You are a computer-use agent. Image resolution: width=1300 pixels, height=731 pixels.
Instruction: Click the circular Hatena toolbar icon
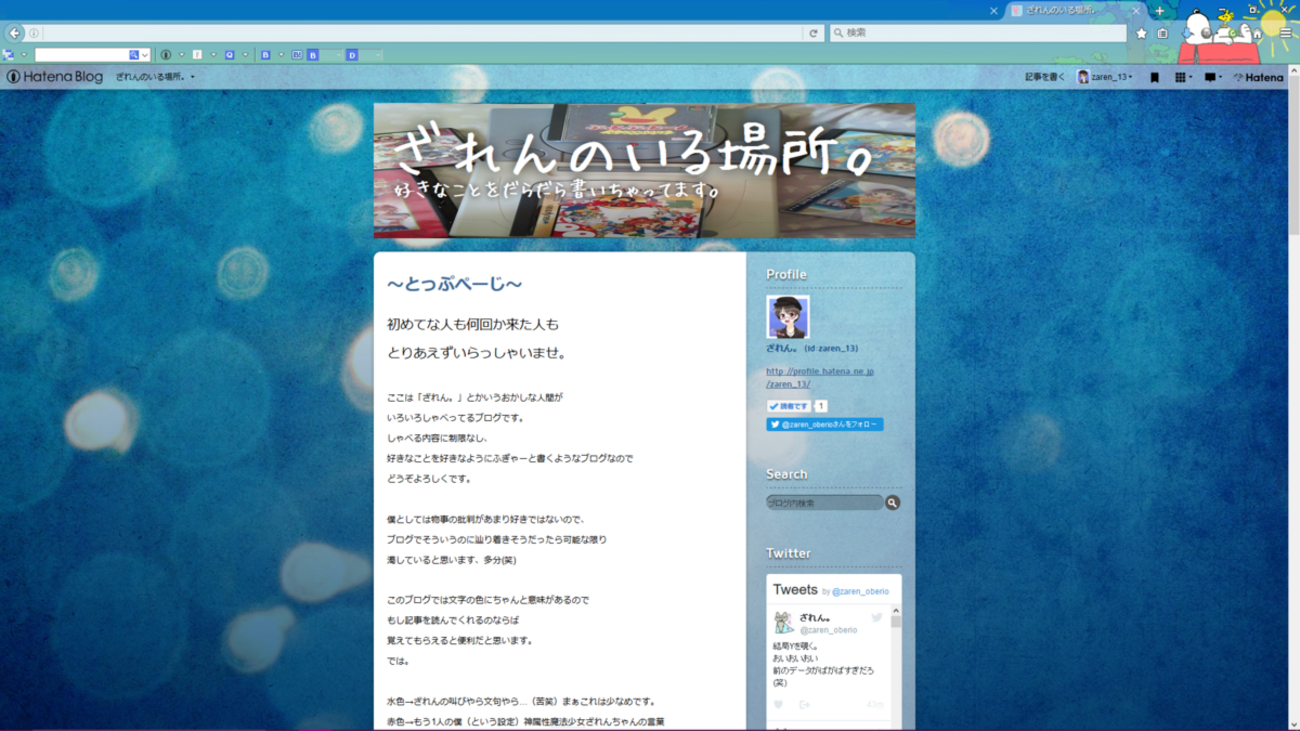coord(166,55)
